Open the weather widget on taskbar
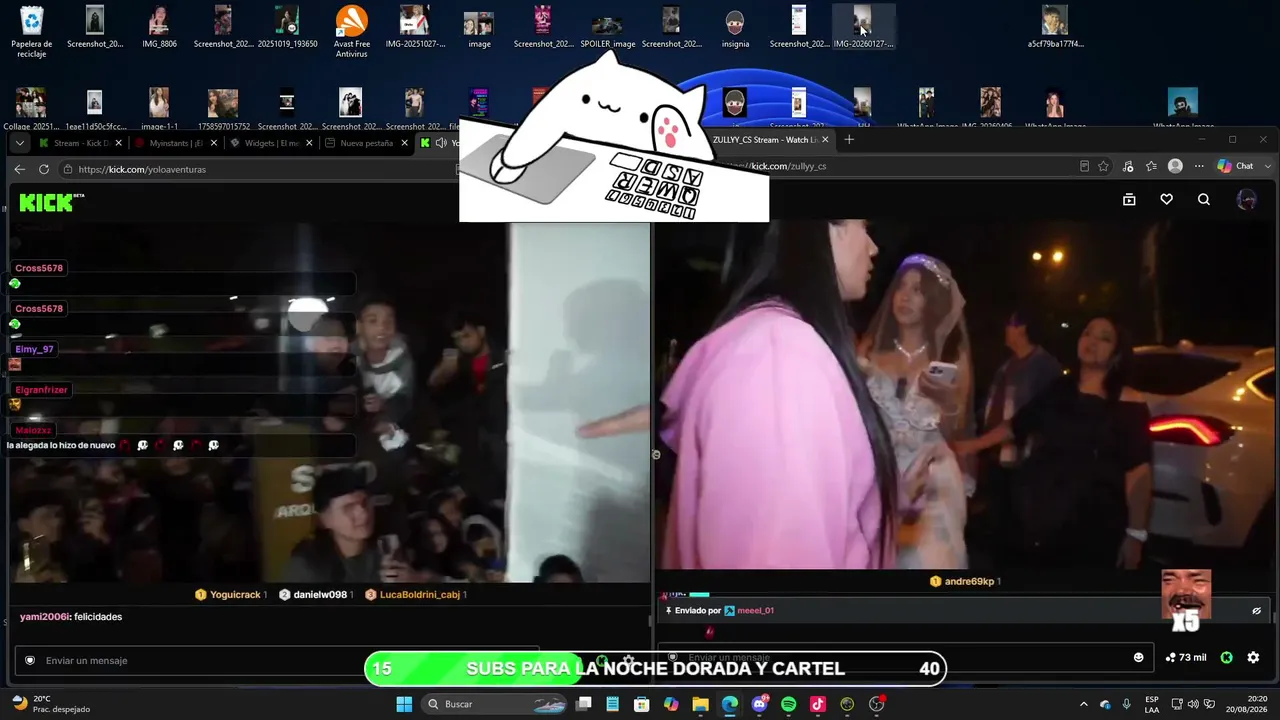 (x=50, y=704)
